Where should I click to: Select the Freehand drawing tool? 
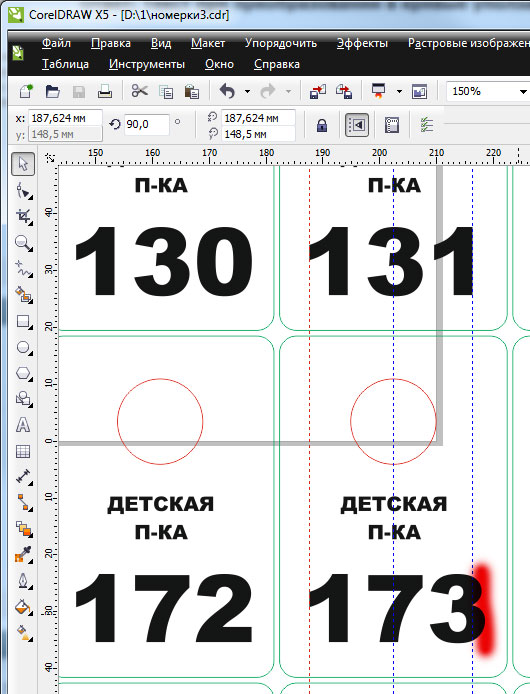[x=23, y=269]
